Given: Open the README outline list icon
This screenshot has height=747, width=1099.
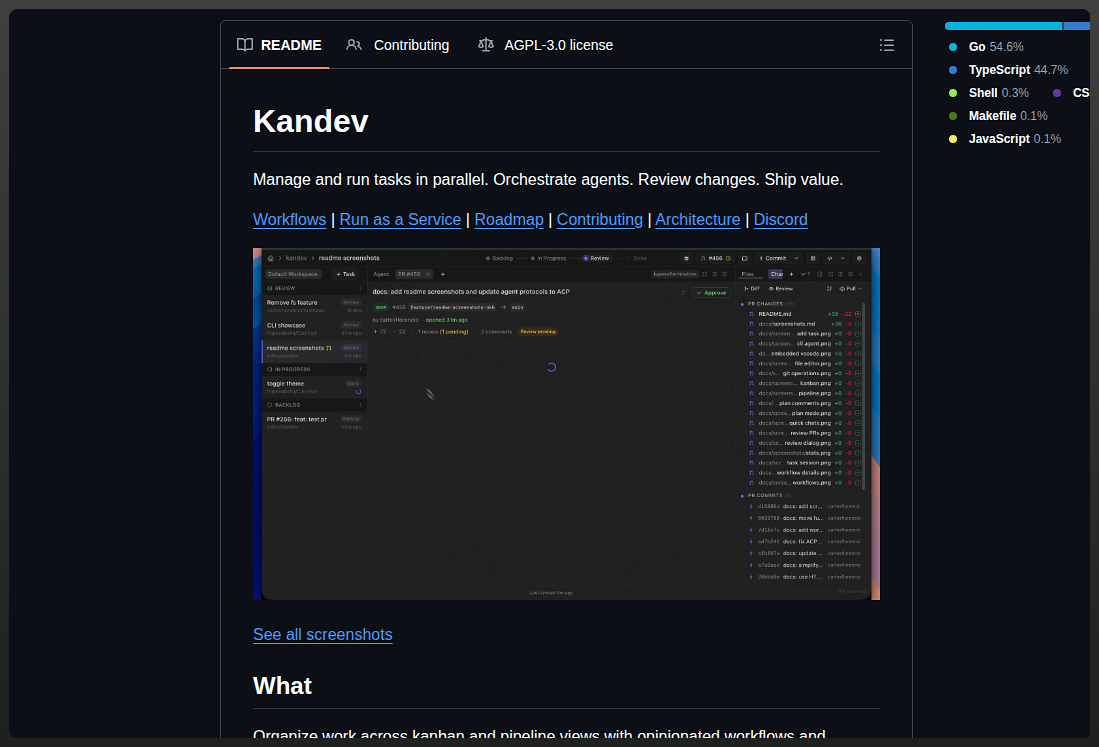Looking at the screenshot, I should click(887, 46).
